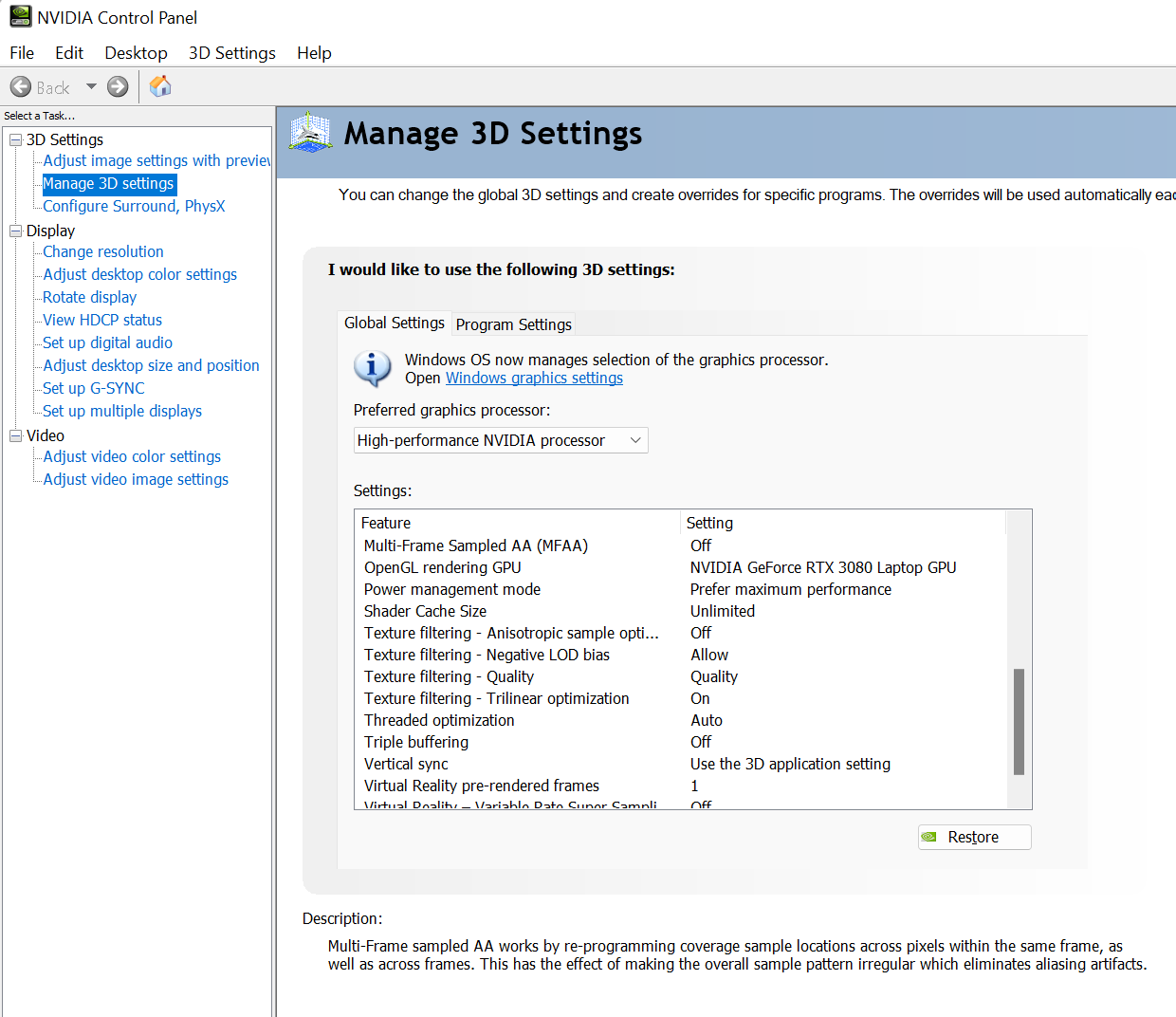Collapse the 3D Settings tree node
This screenshot has width=1176, height=1017.
click(15, 139)
